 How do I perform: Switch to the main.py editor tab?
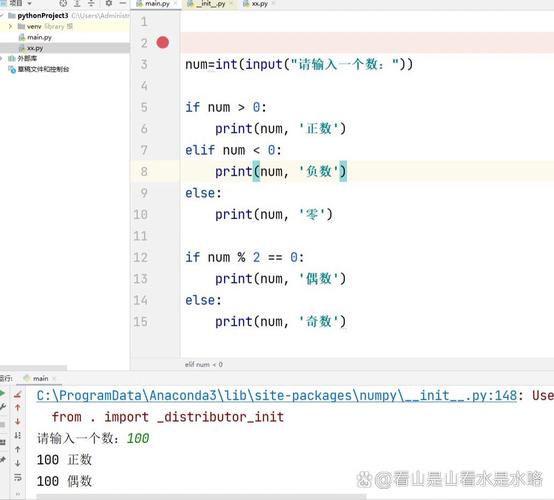click(x=157, y=4)
